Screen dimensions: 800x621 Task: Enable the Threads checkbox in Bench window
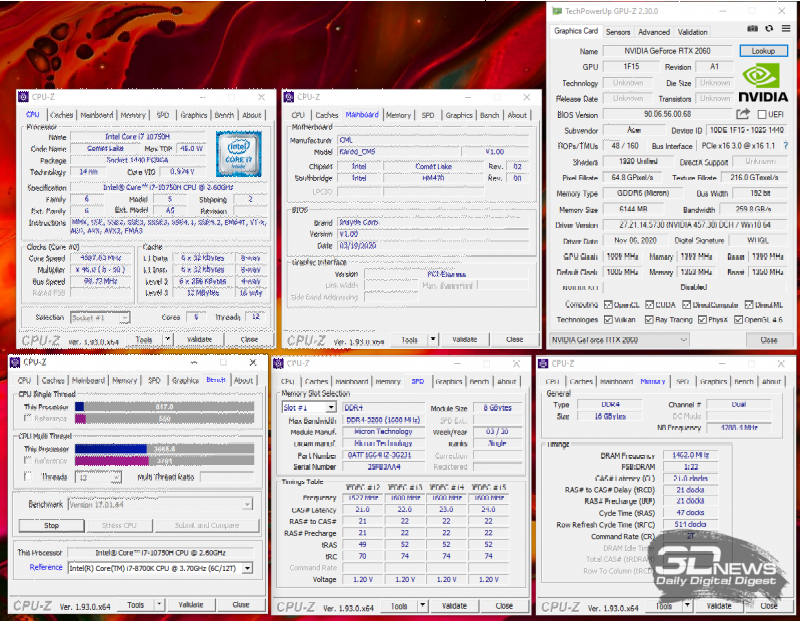coord(28,476)
